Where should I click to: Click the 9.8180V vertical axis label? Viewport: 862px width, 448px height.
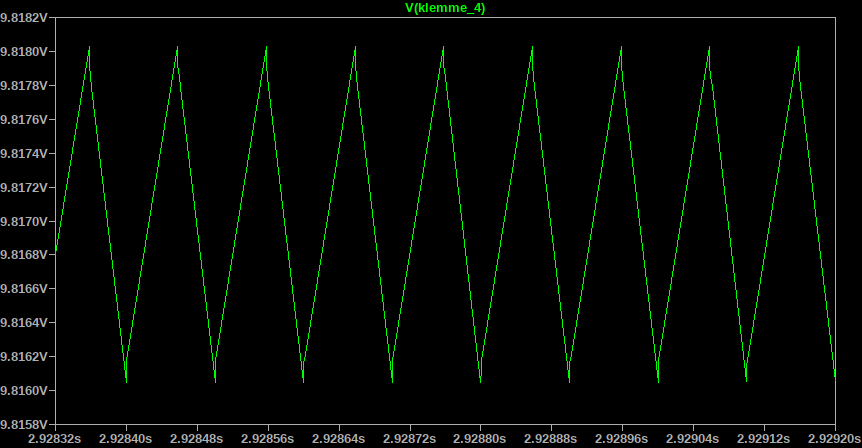[24, 52]
